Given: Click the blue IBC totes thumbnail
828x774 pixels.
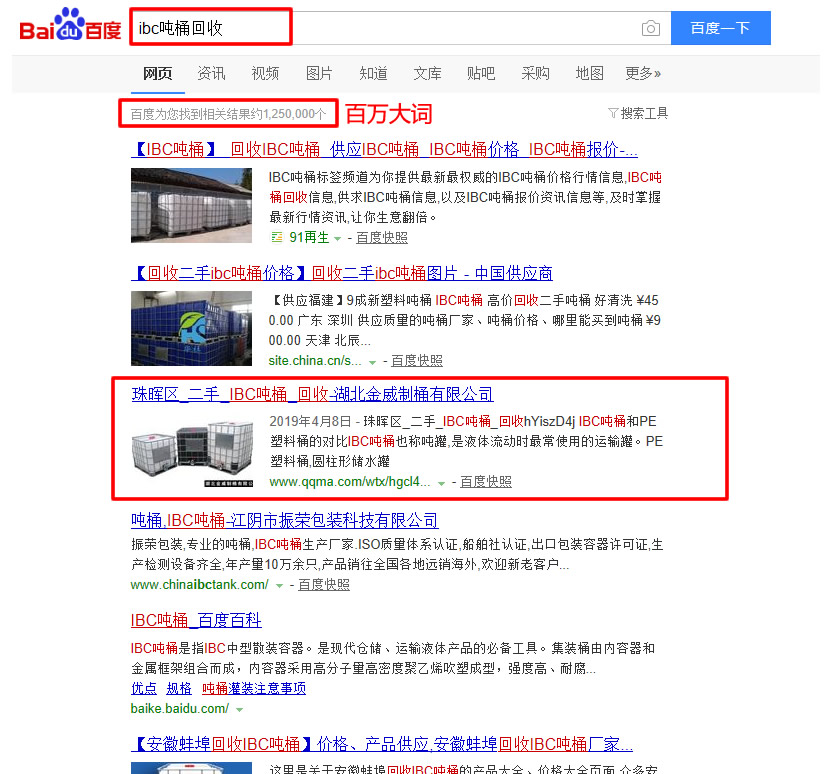Looking at the screenshot, I should [191, 328].
